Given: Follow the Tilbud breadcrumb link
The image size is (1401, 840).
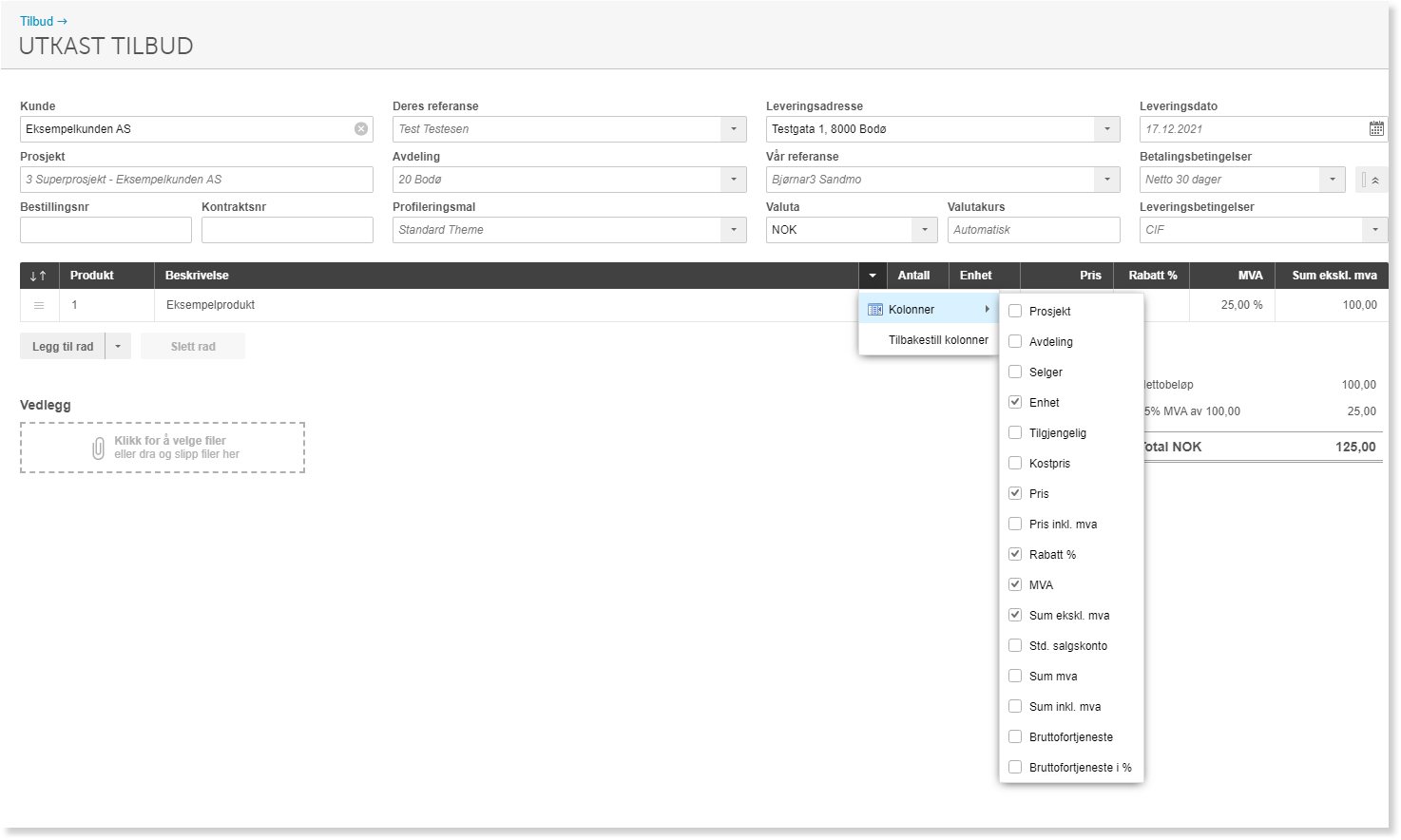Looking at the screenshot, I should 37,21.
